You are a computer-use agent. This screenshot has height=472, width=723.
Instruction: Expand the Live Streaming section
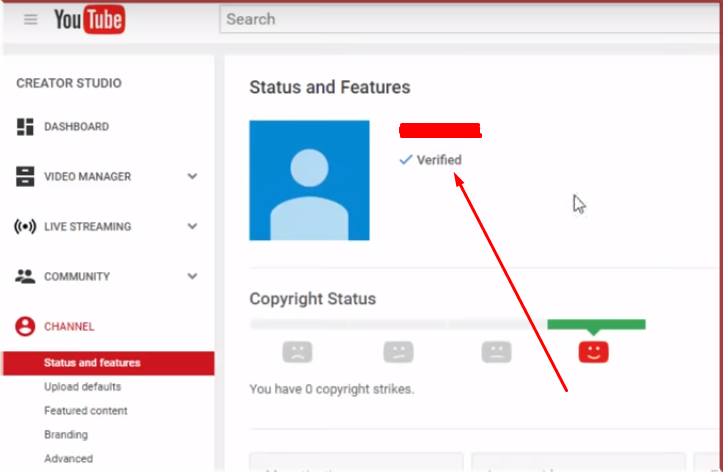coord(192,227)
